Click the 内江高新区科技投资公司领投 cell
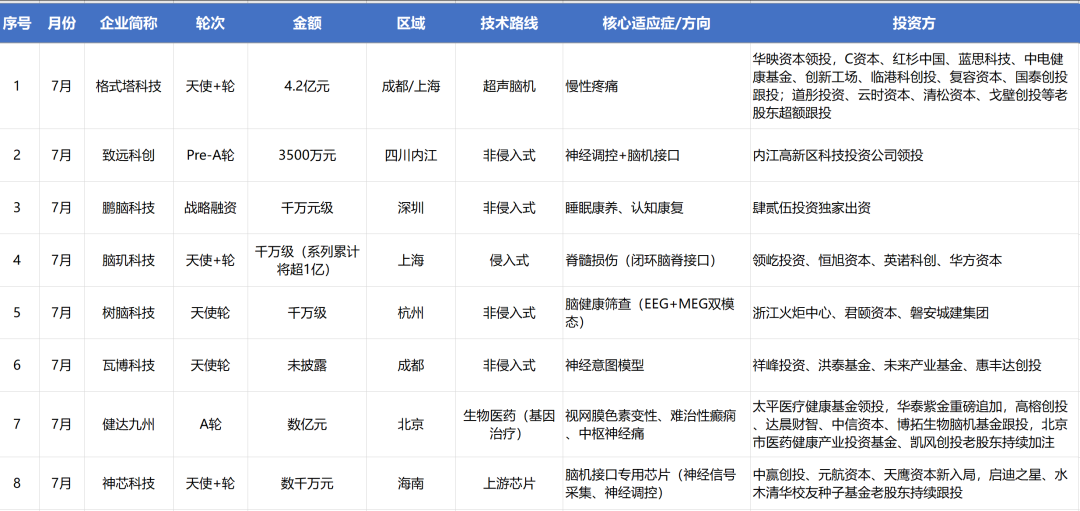The height and width of the screenshot is (511, 1080). [915, 156]
